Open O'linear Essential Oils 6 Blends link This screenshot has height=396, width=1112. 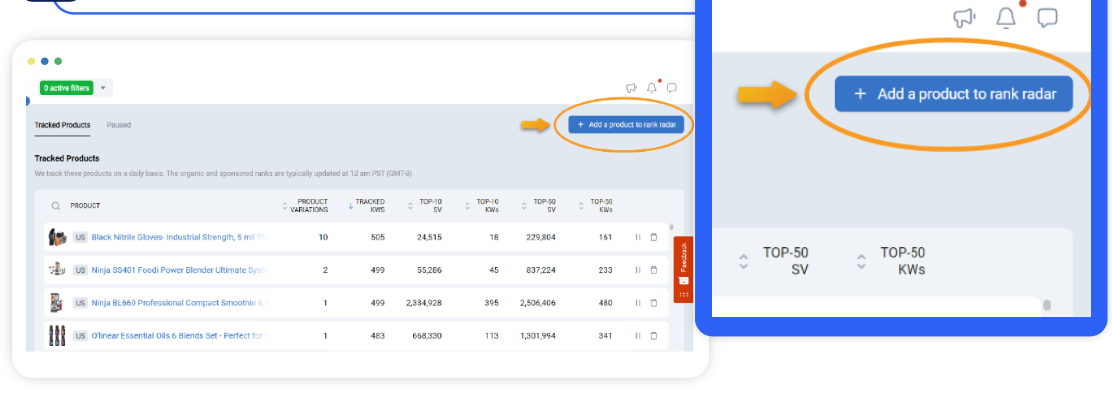[180, 336]
